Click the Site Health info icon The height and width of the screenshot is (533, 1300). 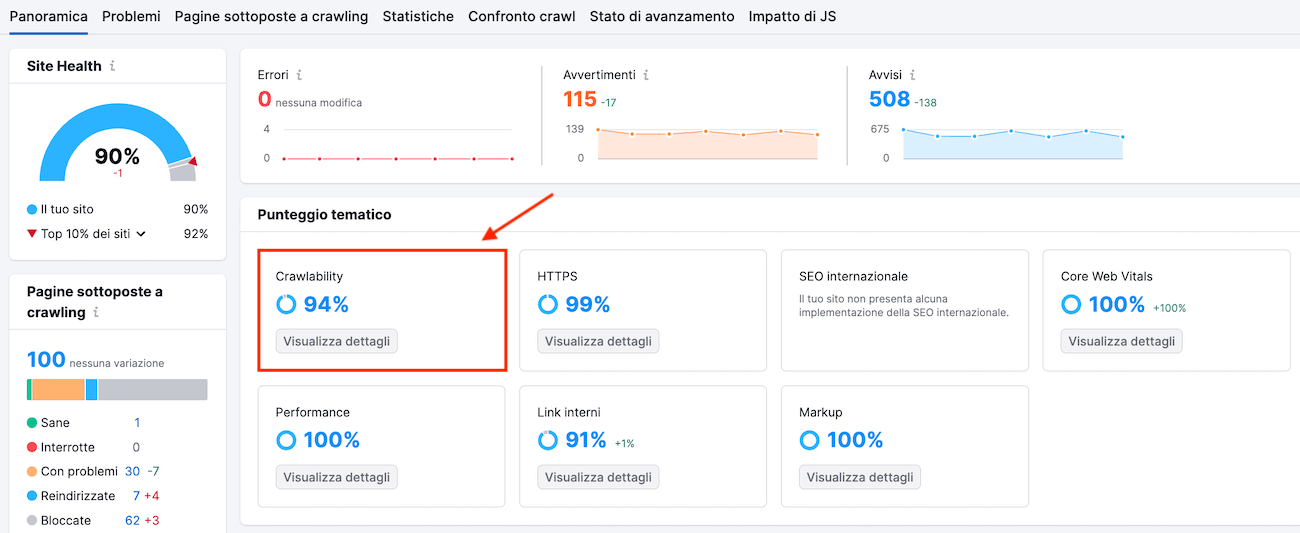click(112, 66)
